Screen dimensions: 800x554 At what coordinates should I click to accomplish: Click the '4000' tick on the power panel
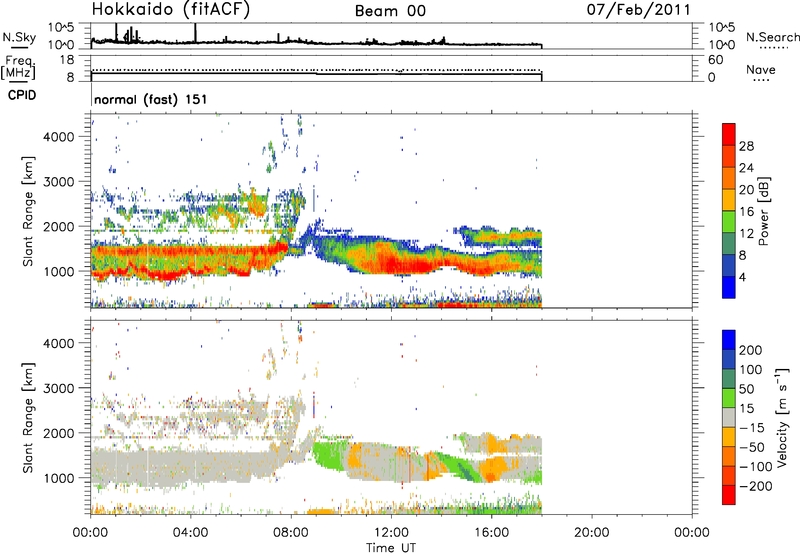tap(59, 137)
